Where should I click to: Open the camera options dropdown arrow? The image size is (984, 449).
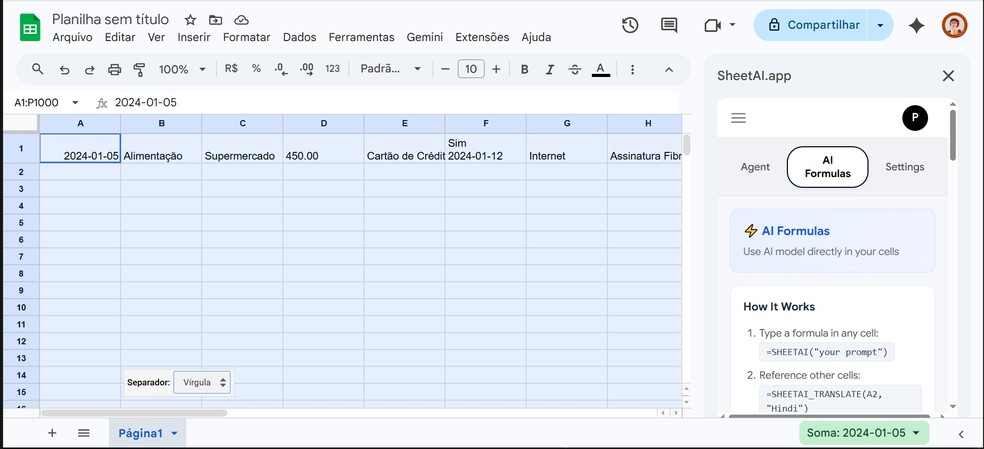[x=732, y=25]
